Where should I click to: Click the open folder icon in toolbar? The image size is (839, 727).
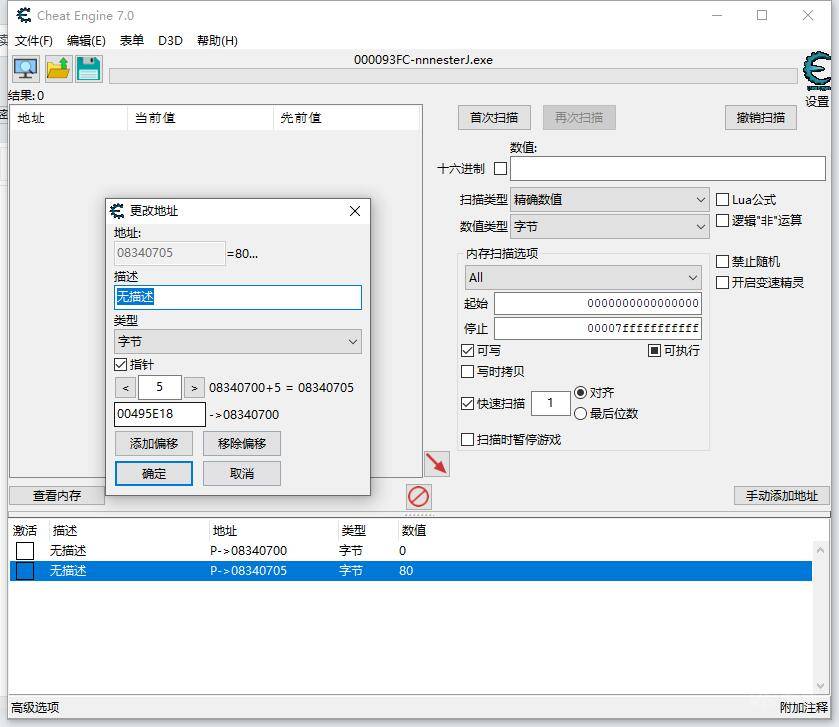click(58, 69)
